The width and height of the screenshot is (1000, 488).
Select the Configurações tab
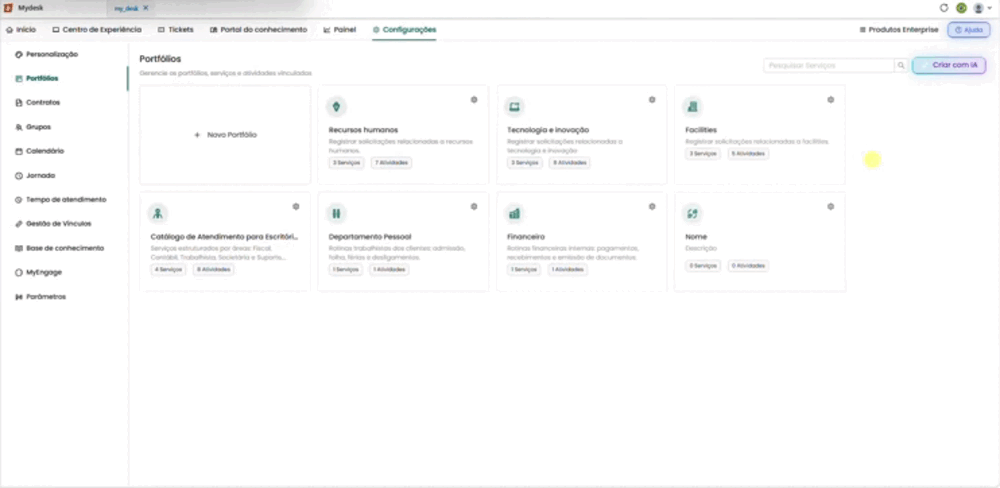pyautogui.click(x=404, y=29)
